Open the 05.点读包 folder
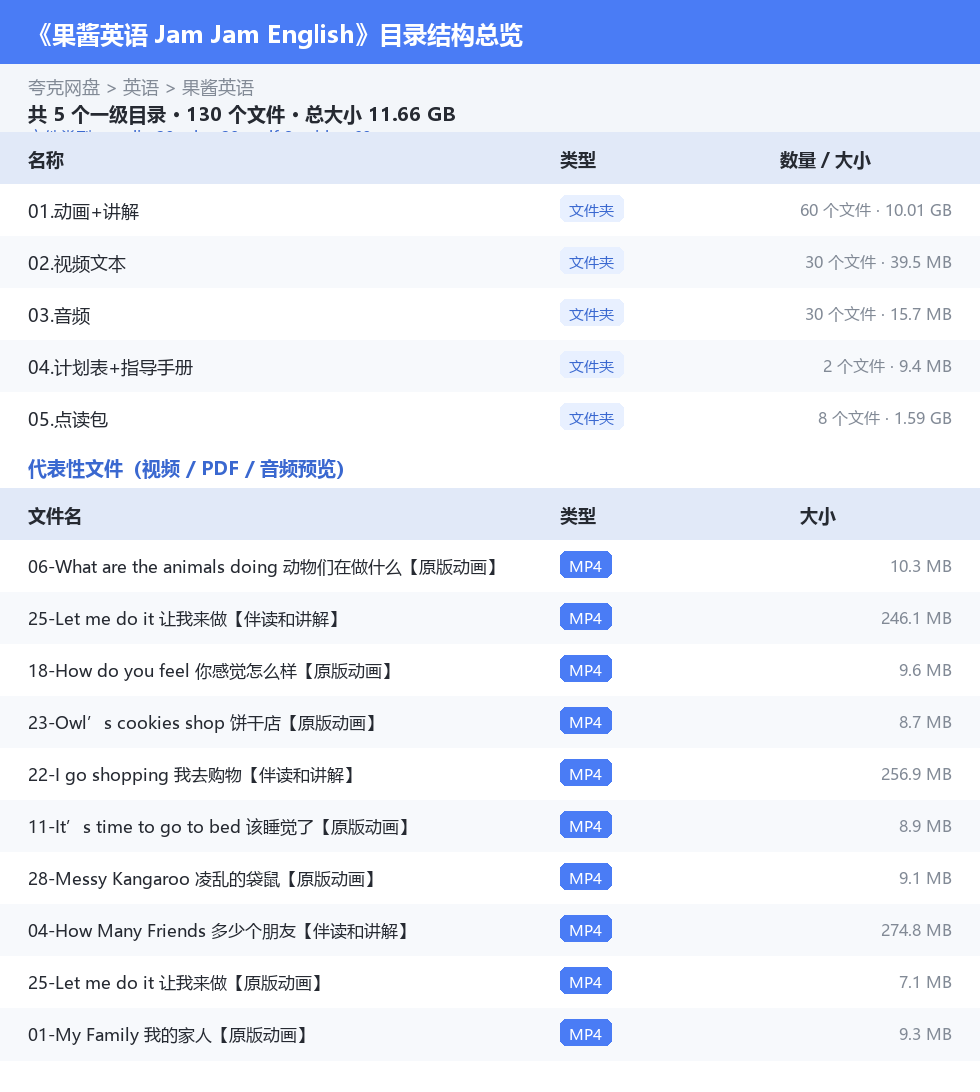This screenshot has width=980, height=1092. point(68,419)
